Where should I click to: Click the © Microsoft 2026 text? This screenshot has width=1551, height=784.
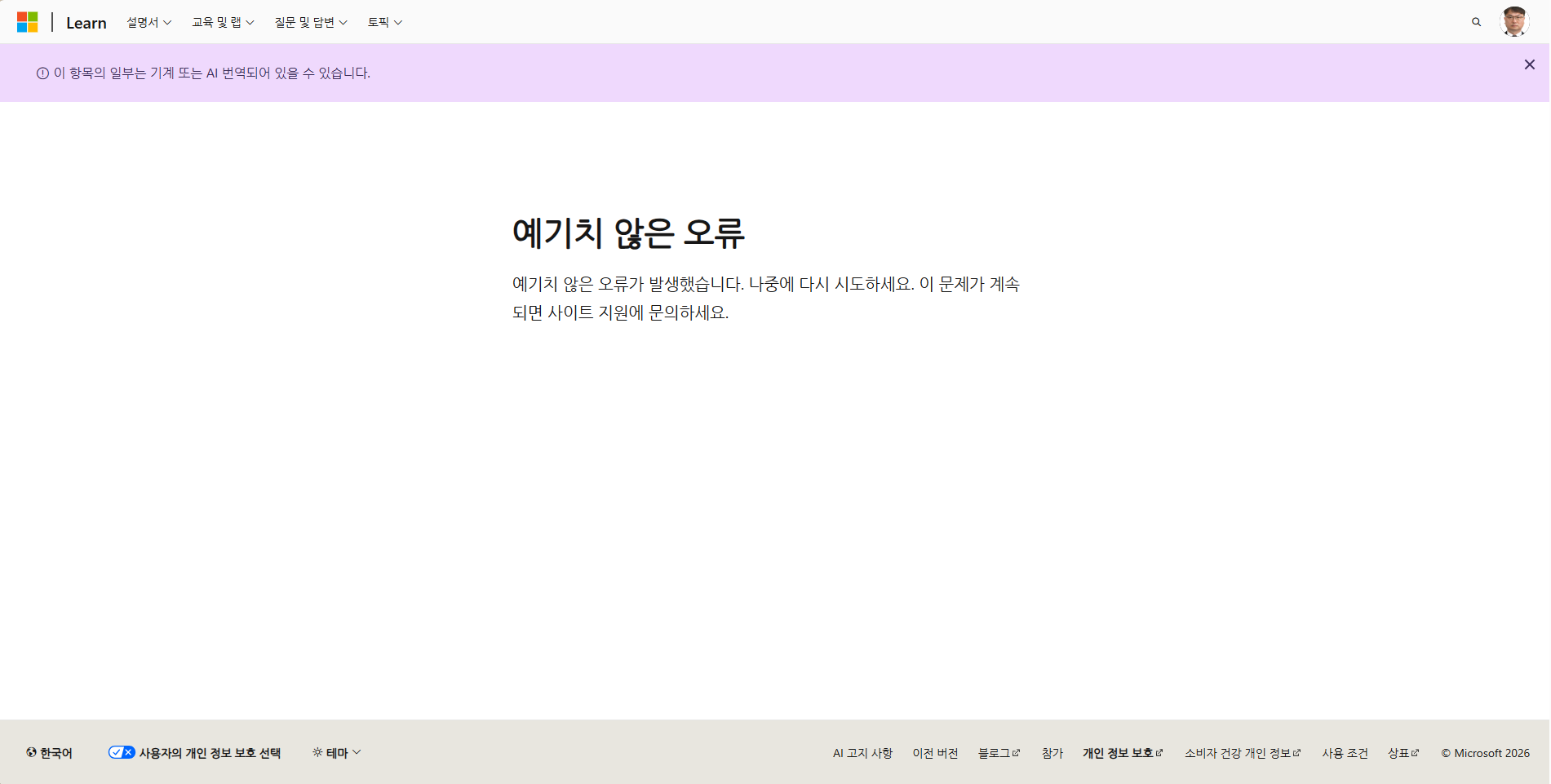tap(1485, 753)
